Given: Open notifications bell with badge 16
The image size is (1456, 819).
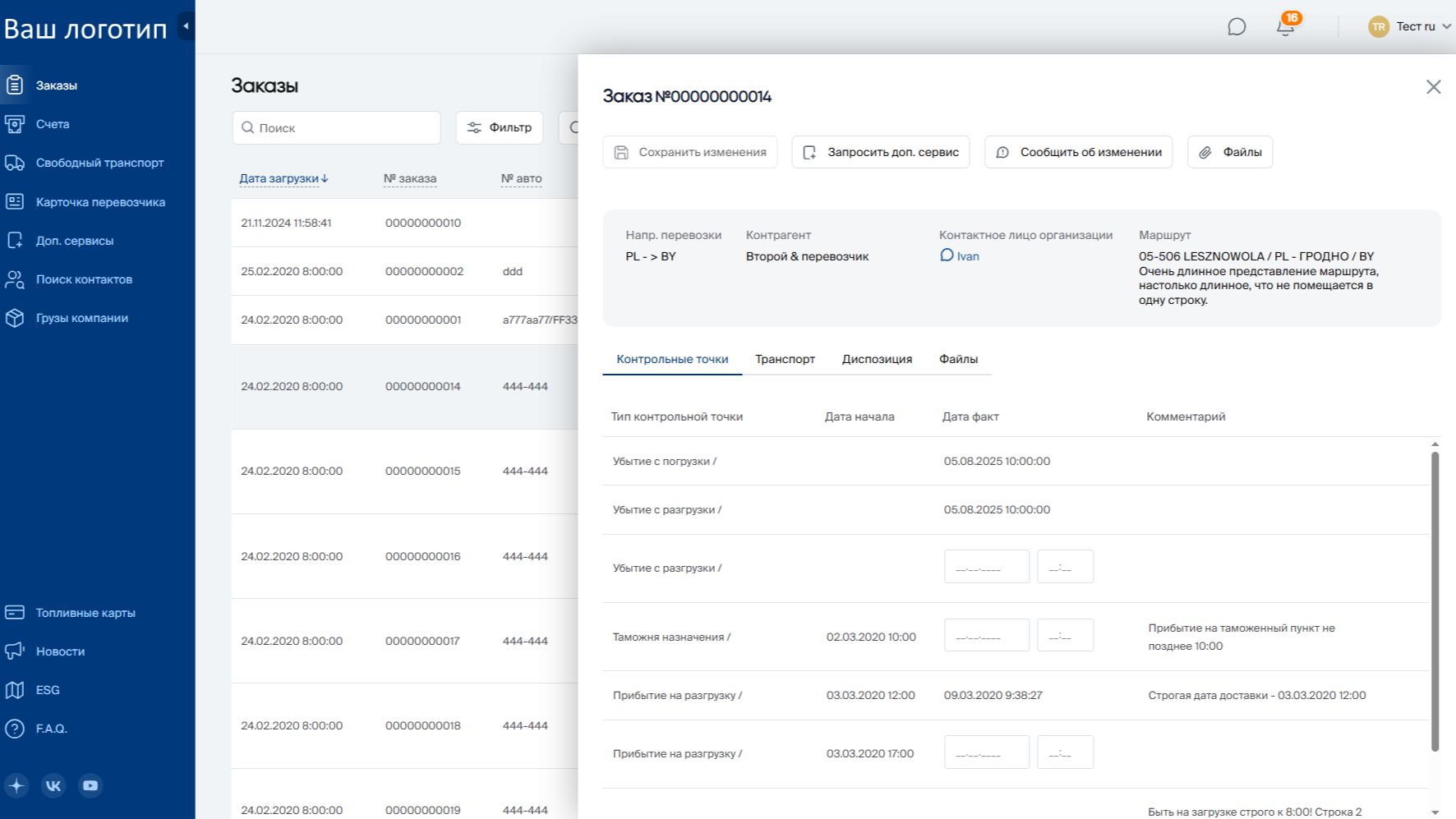Looking at the screenshot, I should [x=1286, y=27].
